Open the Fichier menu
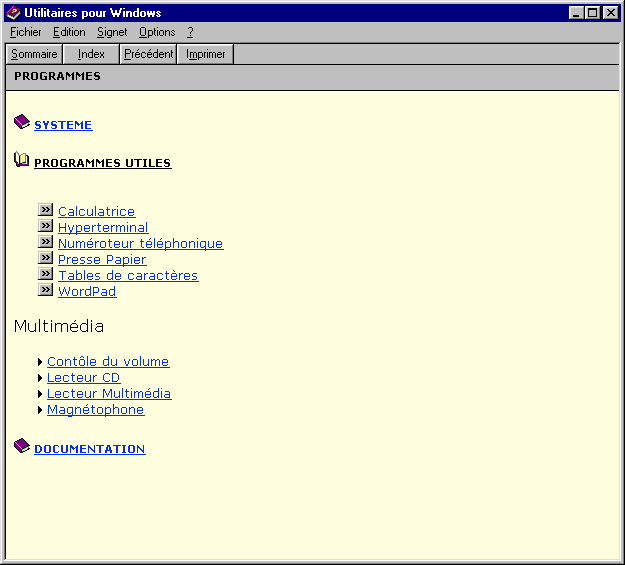This screenshot has width=625, height=565. pos(26,32)
